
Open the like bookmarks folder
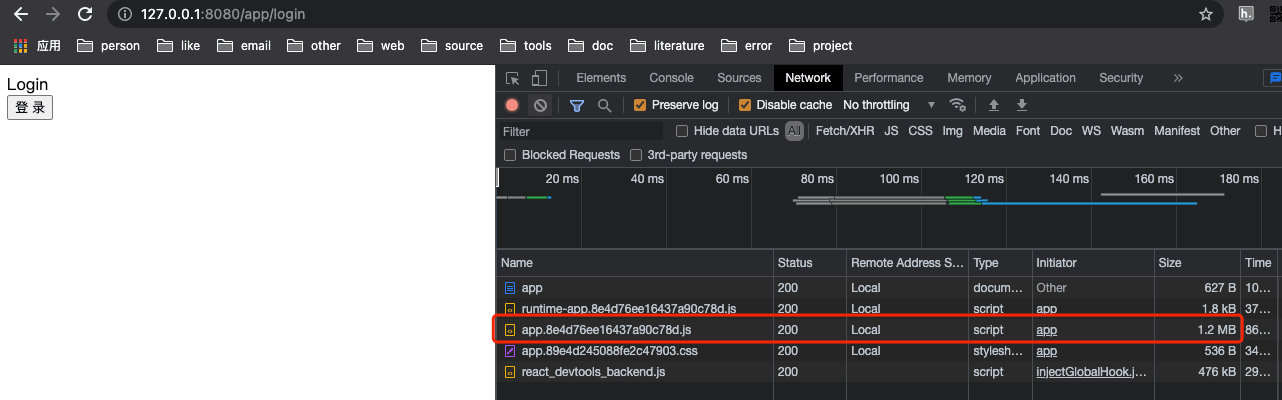tap(179, 45)
